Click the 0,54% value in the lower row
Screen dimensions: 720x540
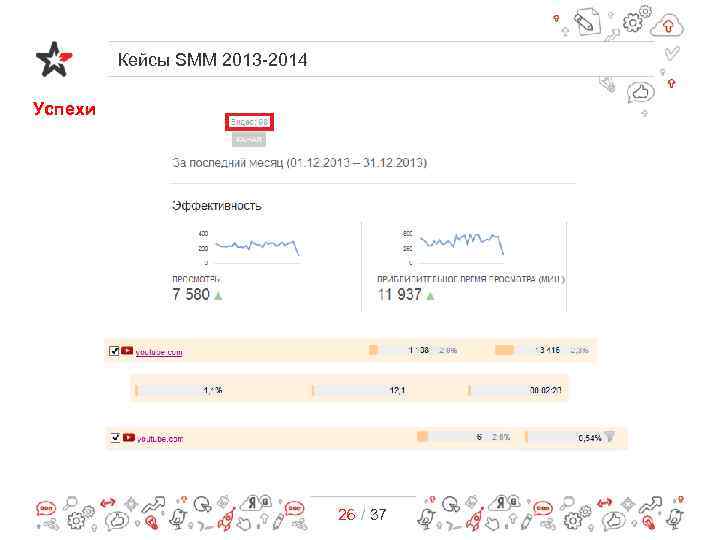tap(590, 438)
